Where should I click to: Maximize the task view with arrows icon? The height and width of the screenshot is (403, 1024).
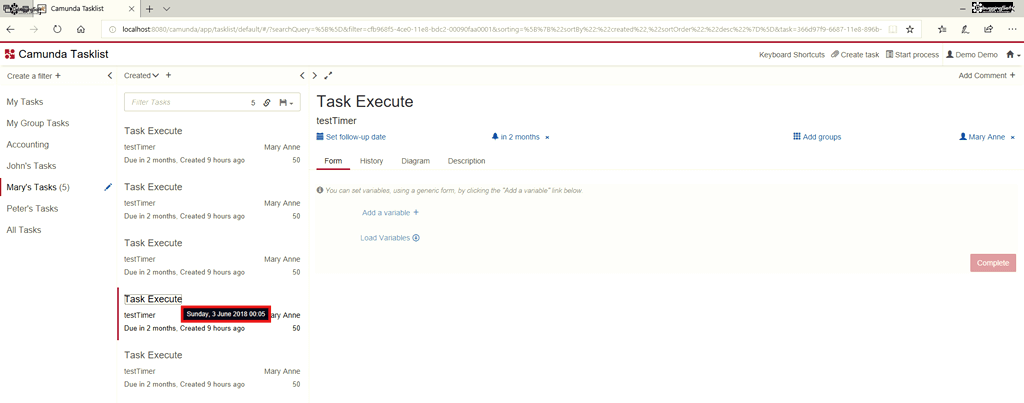pos(328,76)
